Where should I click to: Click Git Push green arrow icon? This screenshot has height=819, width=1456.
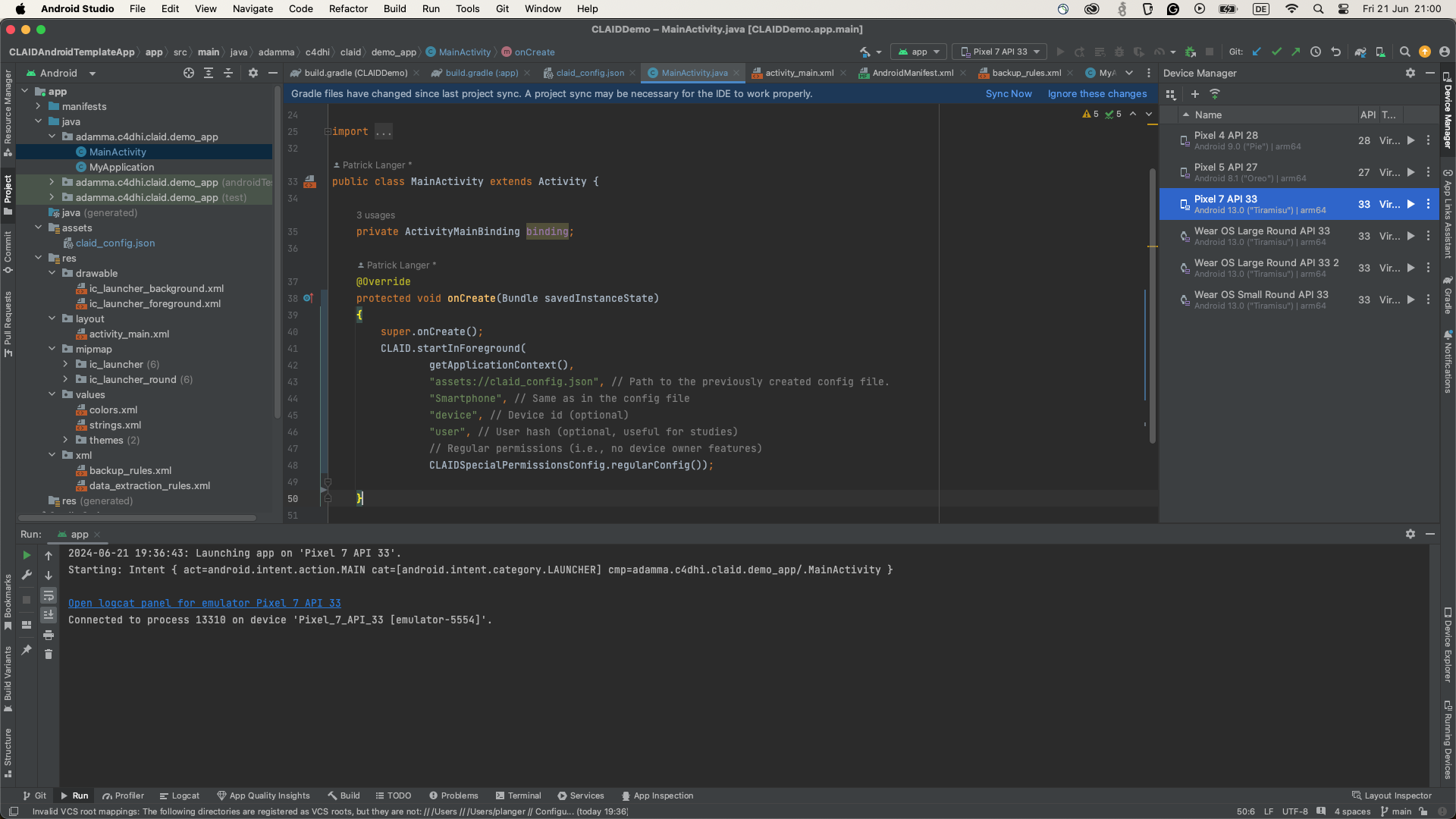(x=1295, y=52)
